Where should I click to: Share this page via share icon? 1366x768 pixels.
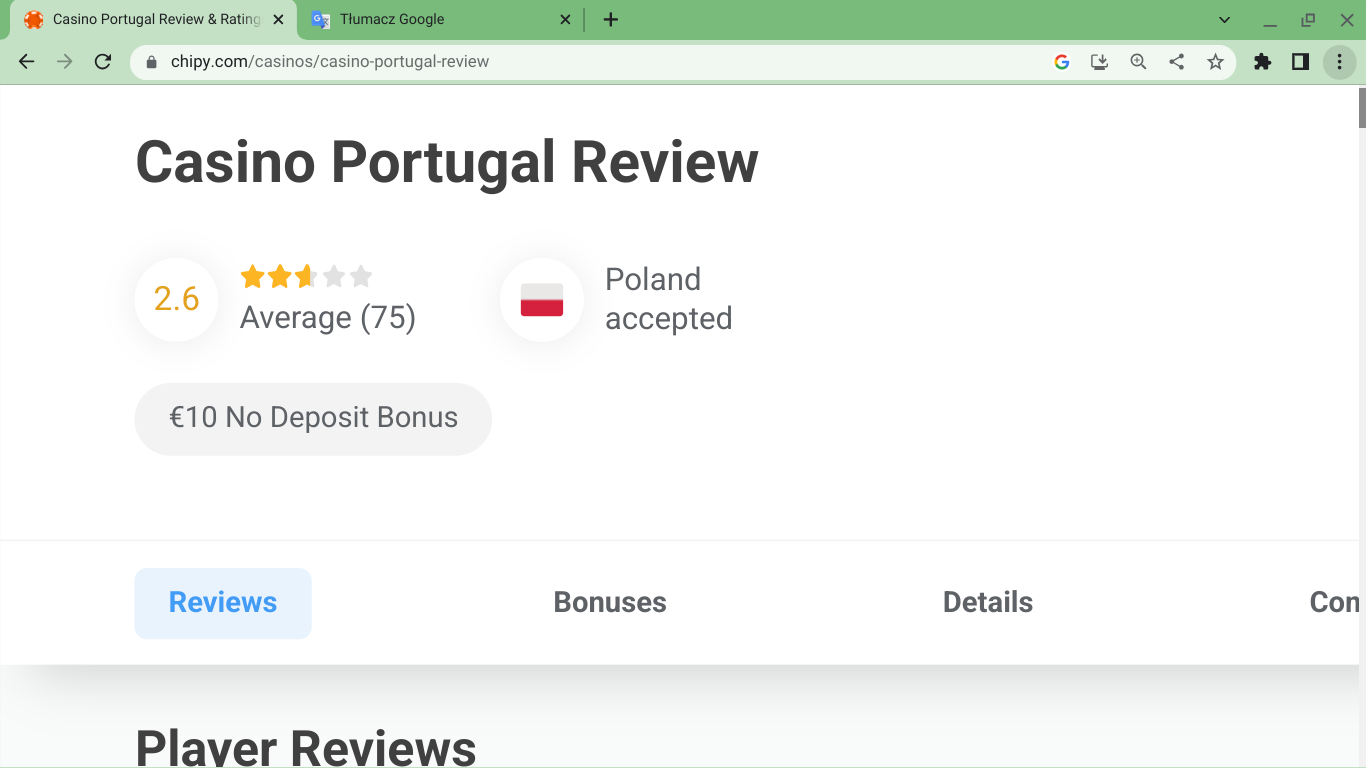[x=1177, y=62]
